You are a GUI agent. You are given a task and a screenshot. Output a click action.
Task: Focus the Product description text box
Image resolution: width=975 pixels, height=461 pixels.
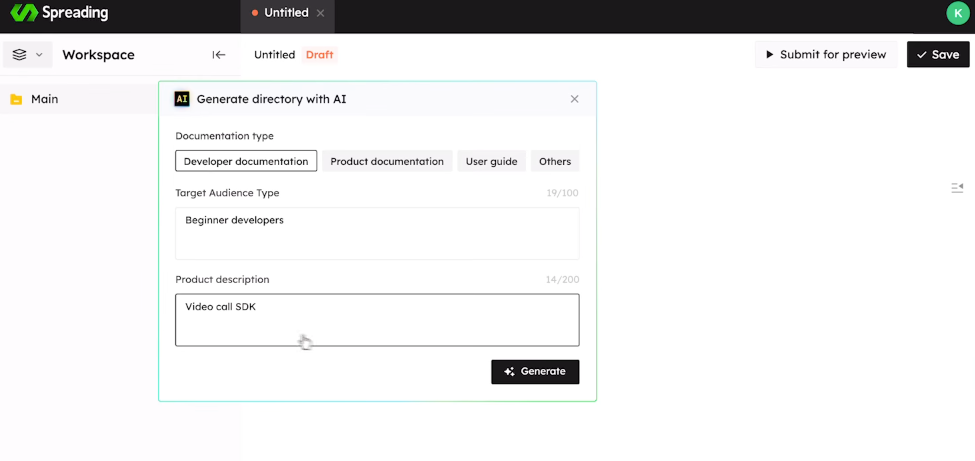click(x=377, y=320)
